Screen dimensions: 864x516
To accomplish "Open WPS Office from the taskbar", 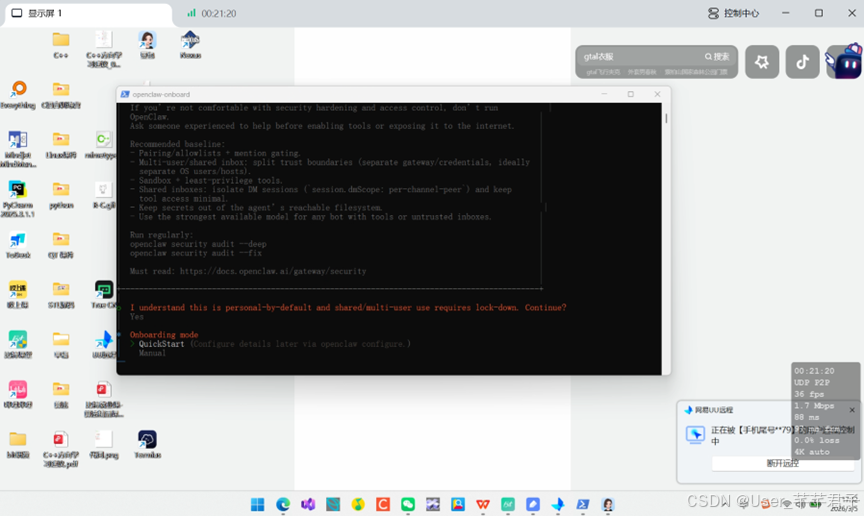I will [483, 504].
